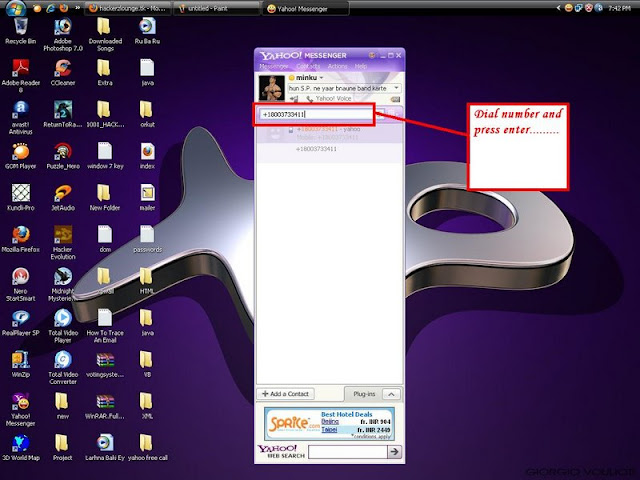Viewport: 640px width, 480px height.
Task: Open Yahoo! Messenger desktop shortcut
Action: [x=20, y=409]
